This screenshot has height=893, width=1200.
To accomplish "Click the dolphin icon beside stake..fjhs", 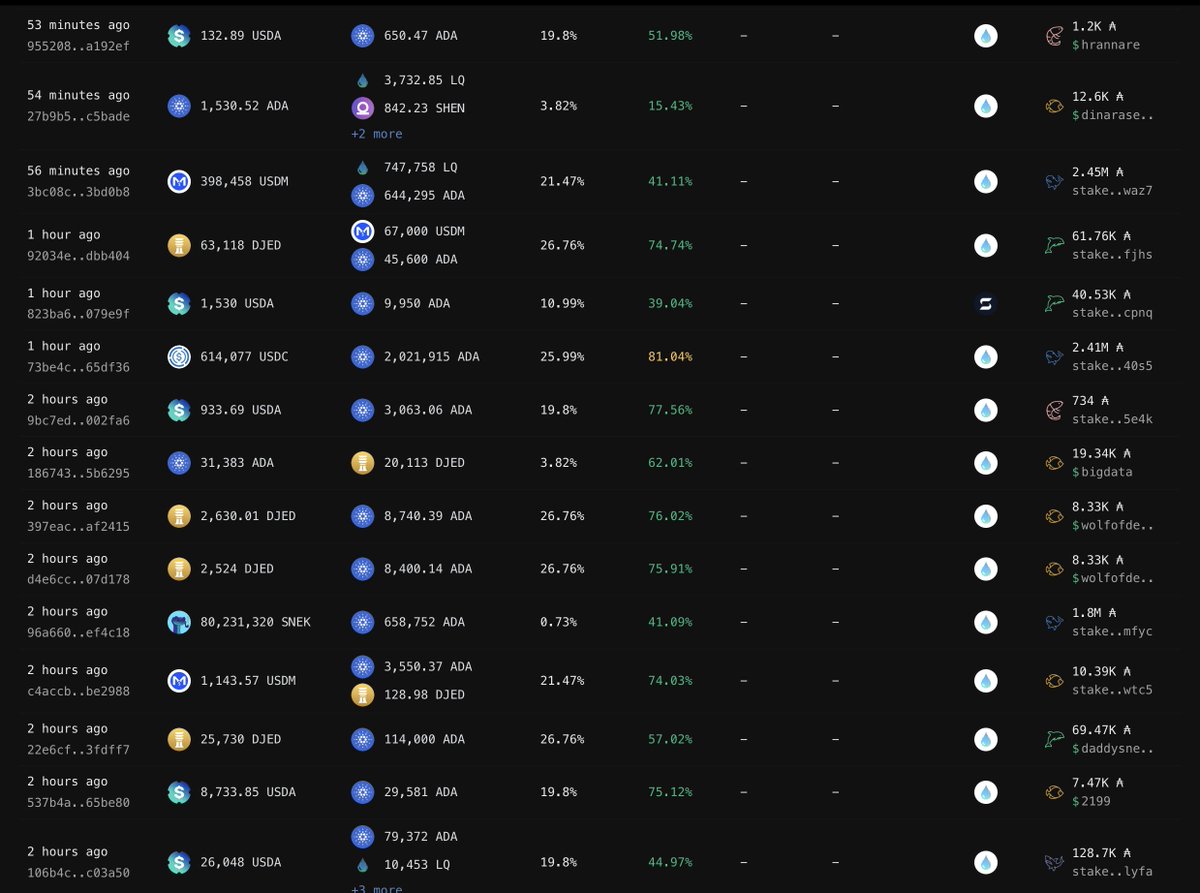I will click(1054, 245).
